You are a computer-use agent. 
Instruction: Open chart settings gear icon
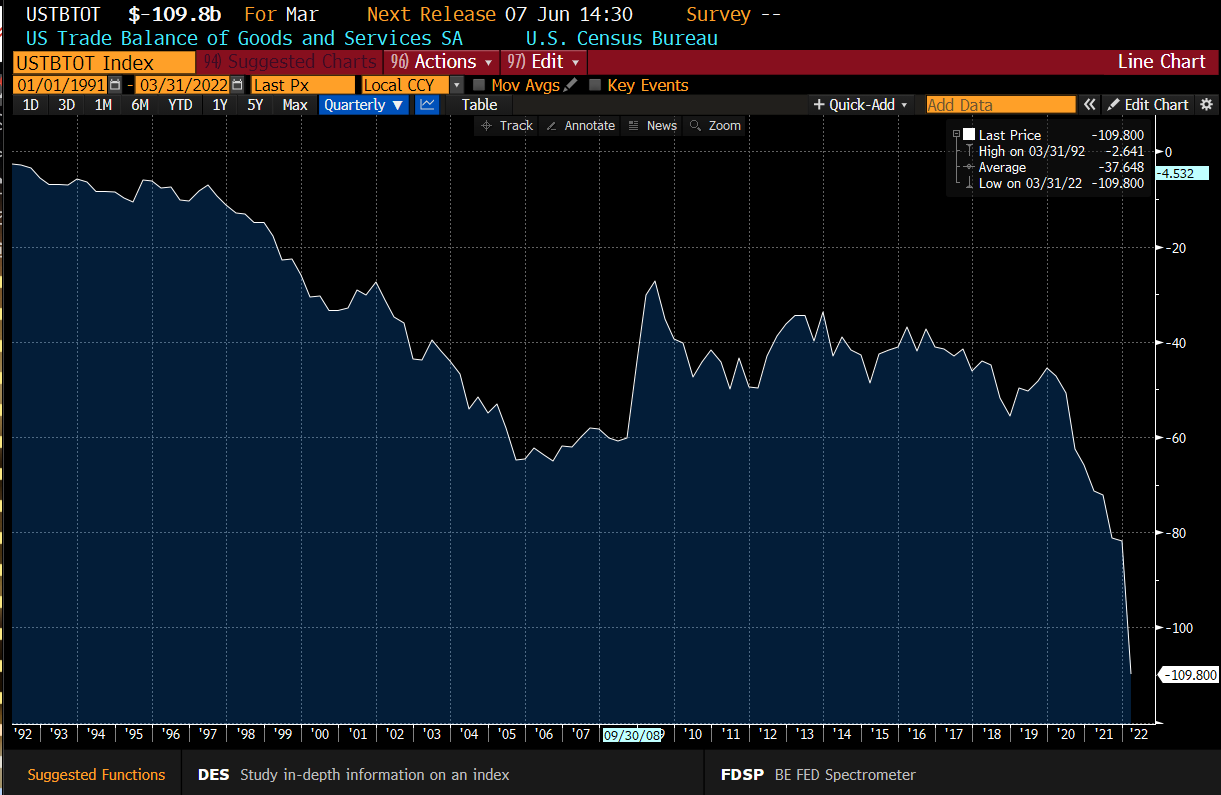(x=1206, y=105)
